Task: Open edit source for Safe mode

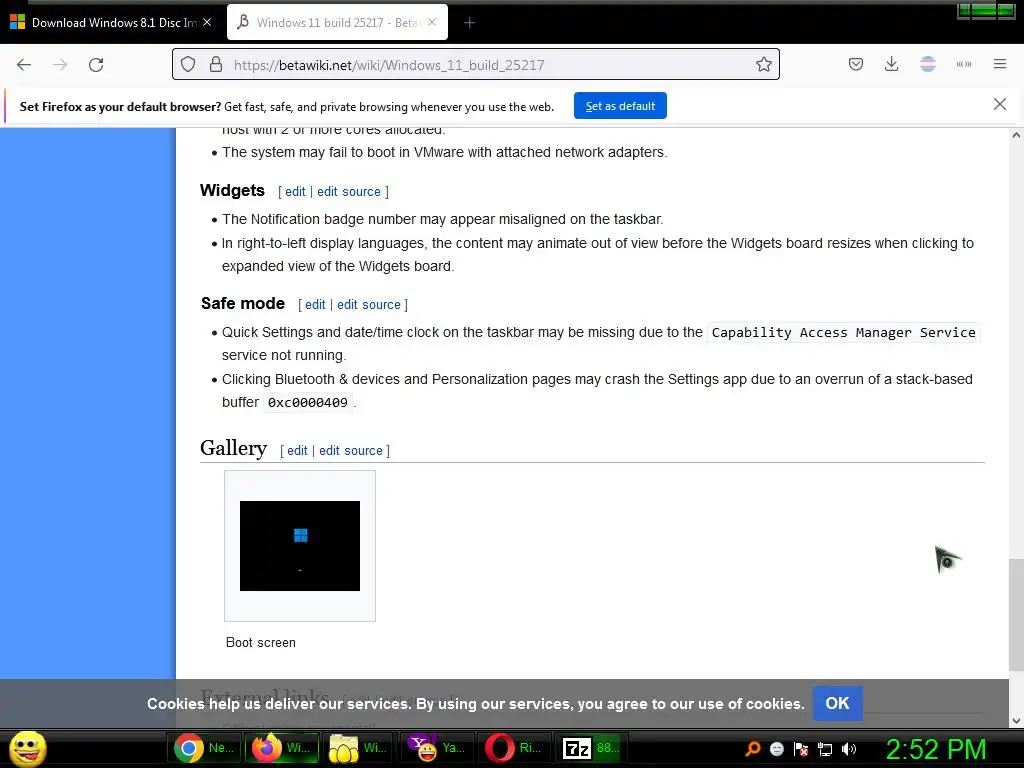Action: [x=369, y=304]
